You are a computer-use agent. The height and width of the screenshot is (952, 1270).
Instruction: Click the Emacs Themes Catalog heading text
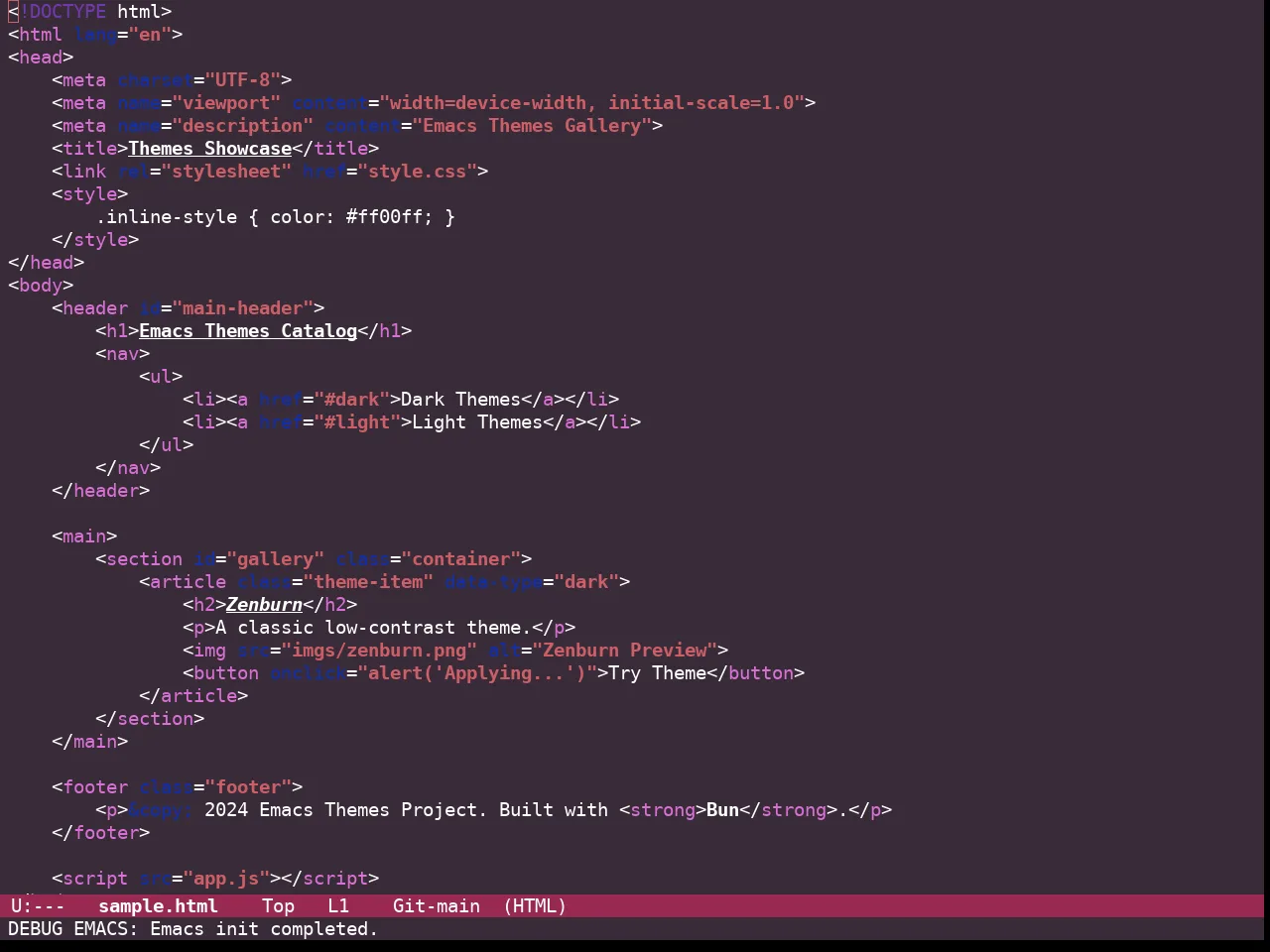248,331
